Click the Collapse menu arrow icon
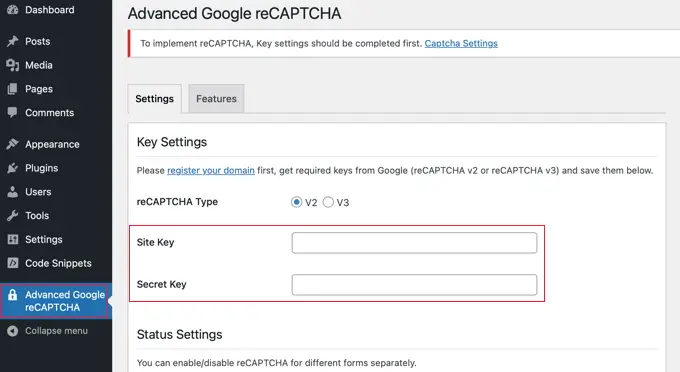 tap(13, 331)
